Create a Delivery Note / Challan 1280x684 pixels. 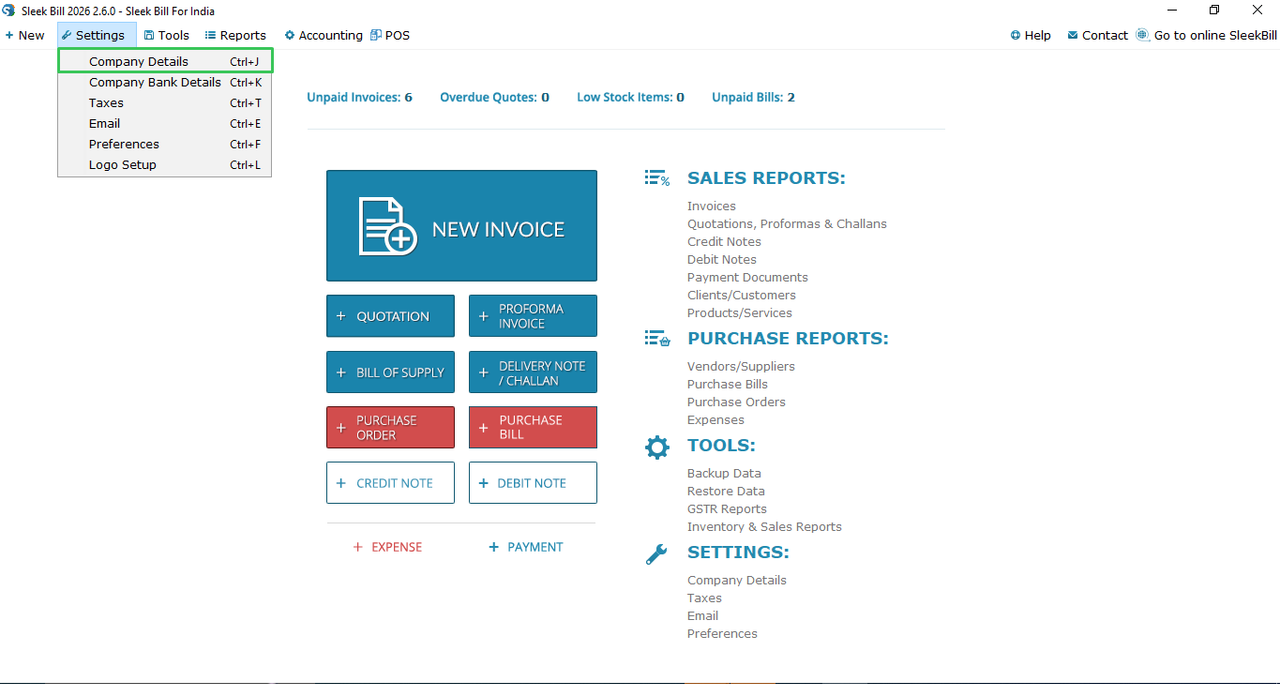pos(533,372)
